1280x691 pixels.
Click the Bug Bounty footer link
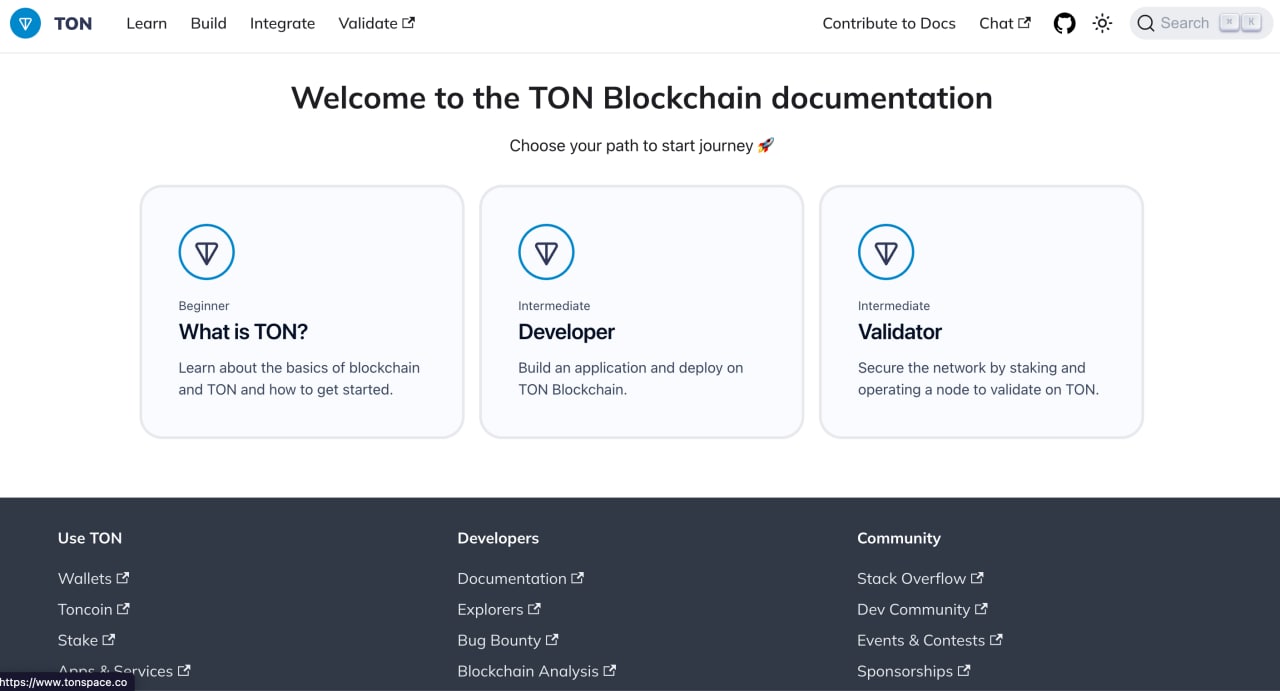coord(508,640)
